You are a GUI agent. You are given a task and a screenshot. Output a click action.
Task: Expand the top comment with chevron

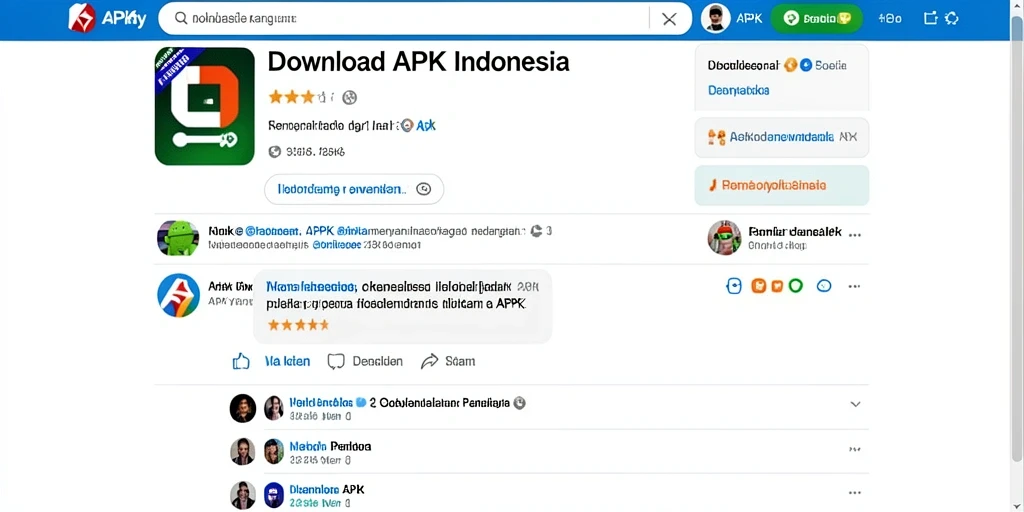coord(856,404)
